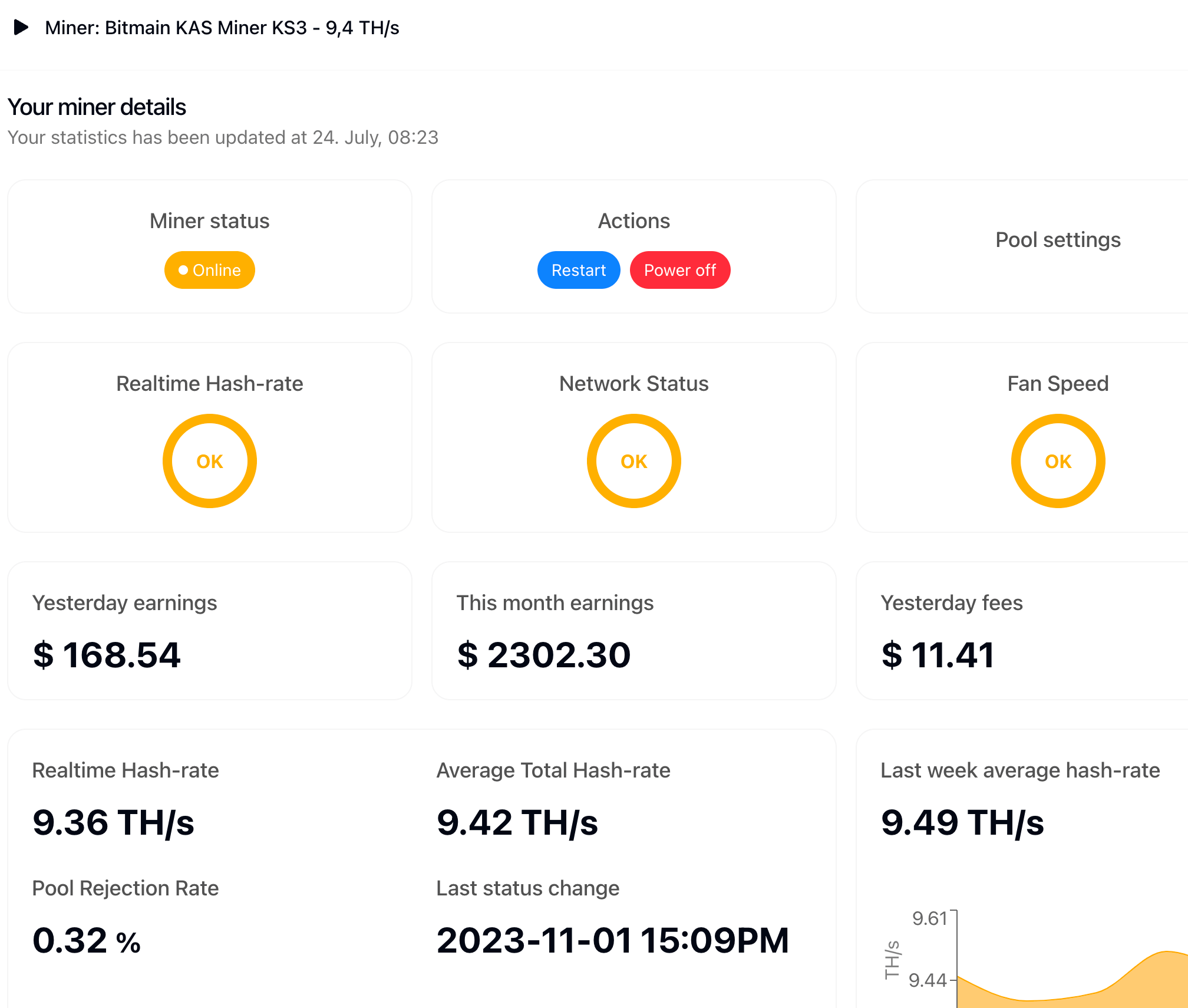
Task: Click the Yesterday earnings $ 168.54 amount
Action: click(107, 655)
